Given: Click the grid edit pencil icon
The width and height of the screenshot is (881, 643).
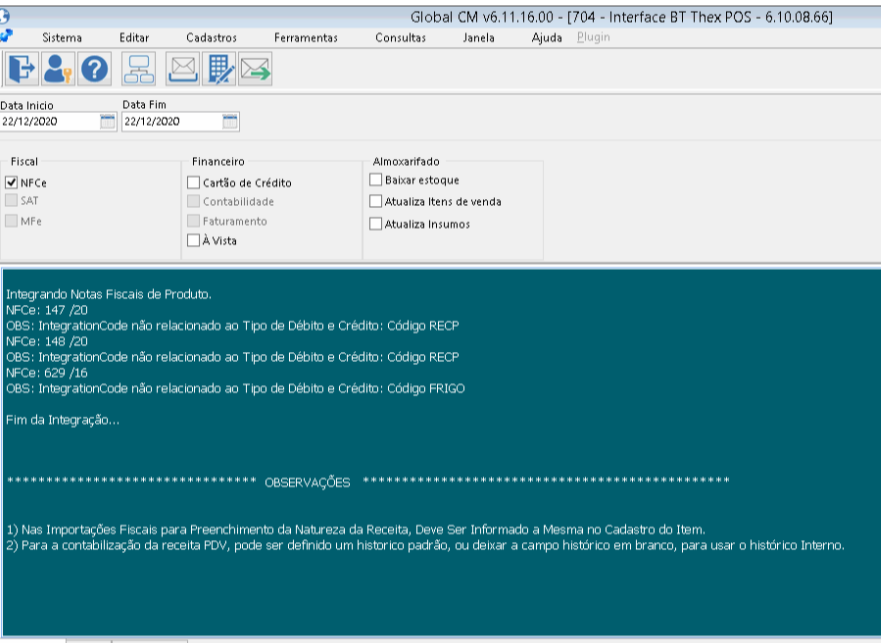Looking at the screenshot, I should 219,69.
